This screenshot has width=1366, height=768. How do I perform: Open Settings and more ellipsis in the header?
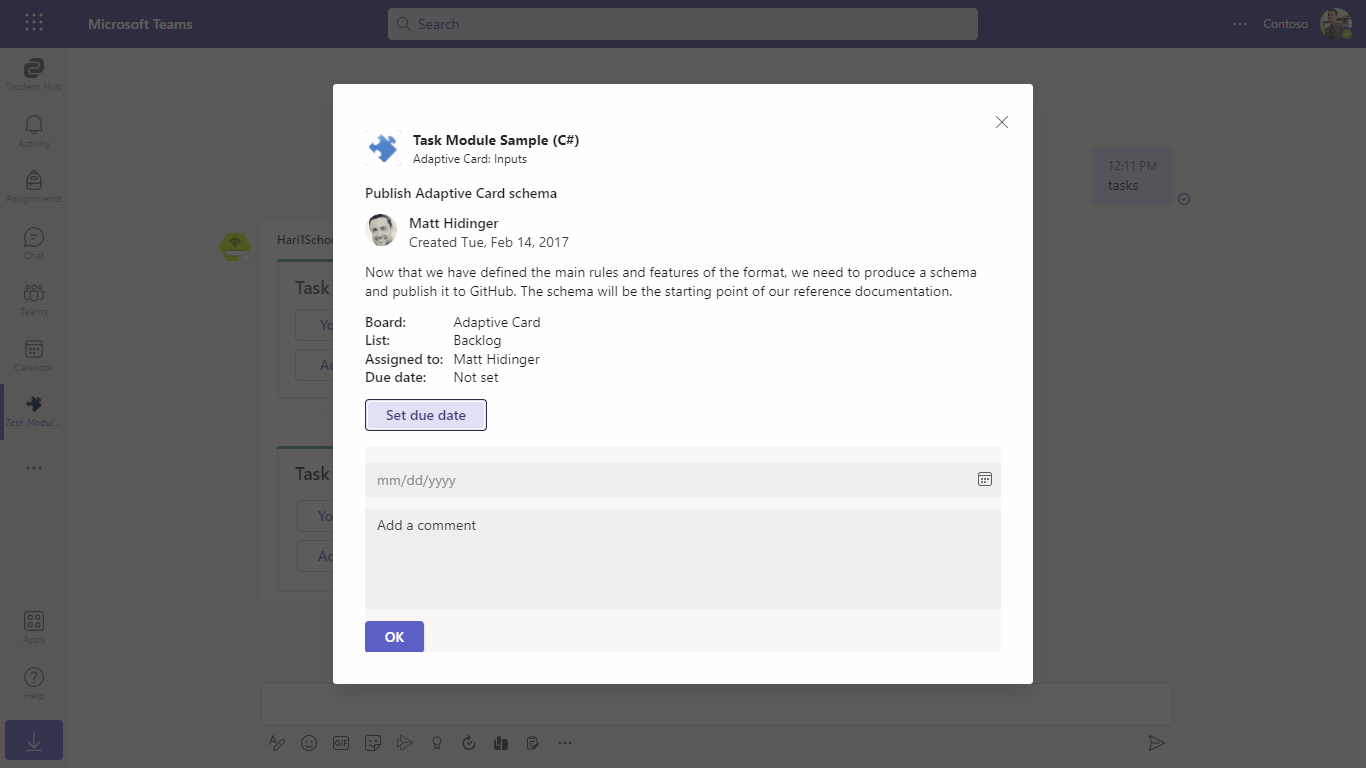pyautogui.click(x=1240, y=24)
